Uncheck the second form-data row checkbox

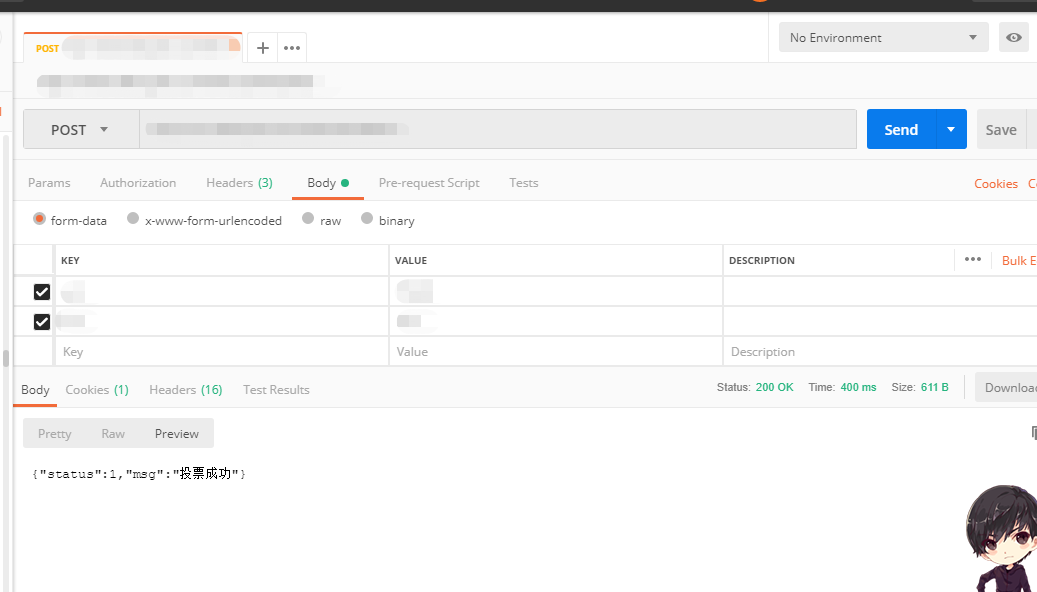pos(42,321)
